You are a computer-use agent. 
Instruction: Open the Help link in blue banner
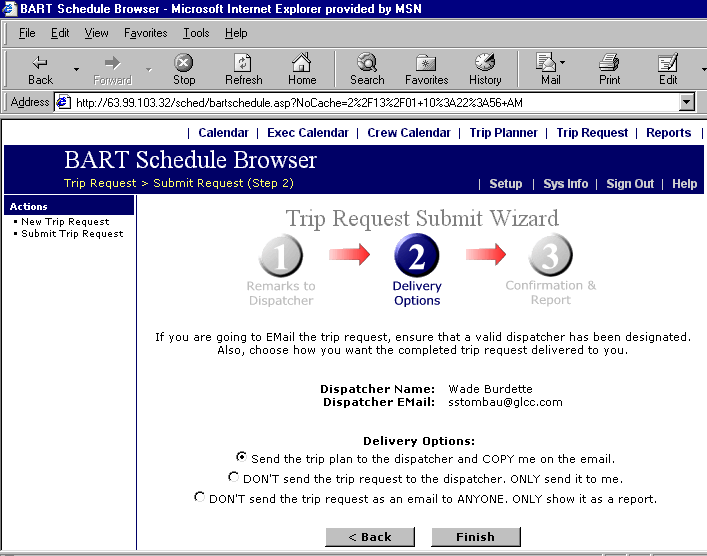click(x=684, y=184)
